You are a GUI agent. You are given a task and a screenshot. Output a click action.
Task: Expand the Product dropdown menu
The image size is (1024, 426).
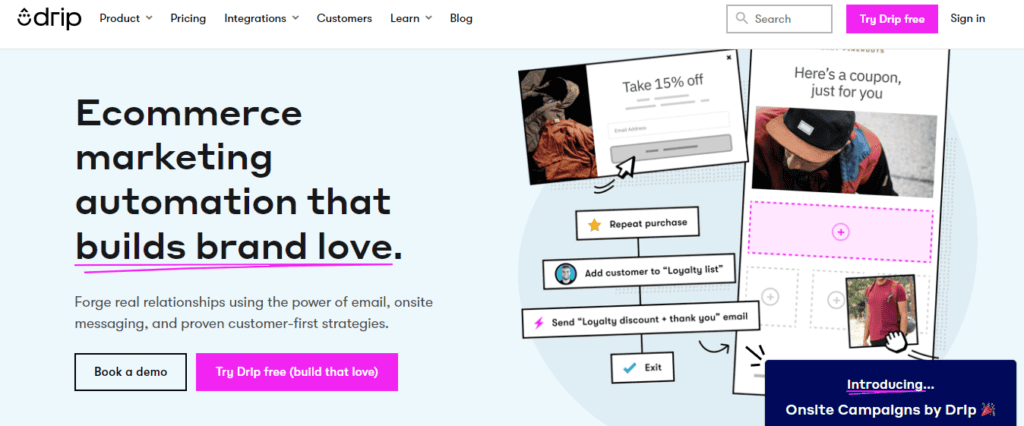pyautogui.click(x=126, y=18)
